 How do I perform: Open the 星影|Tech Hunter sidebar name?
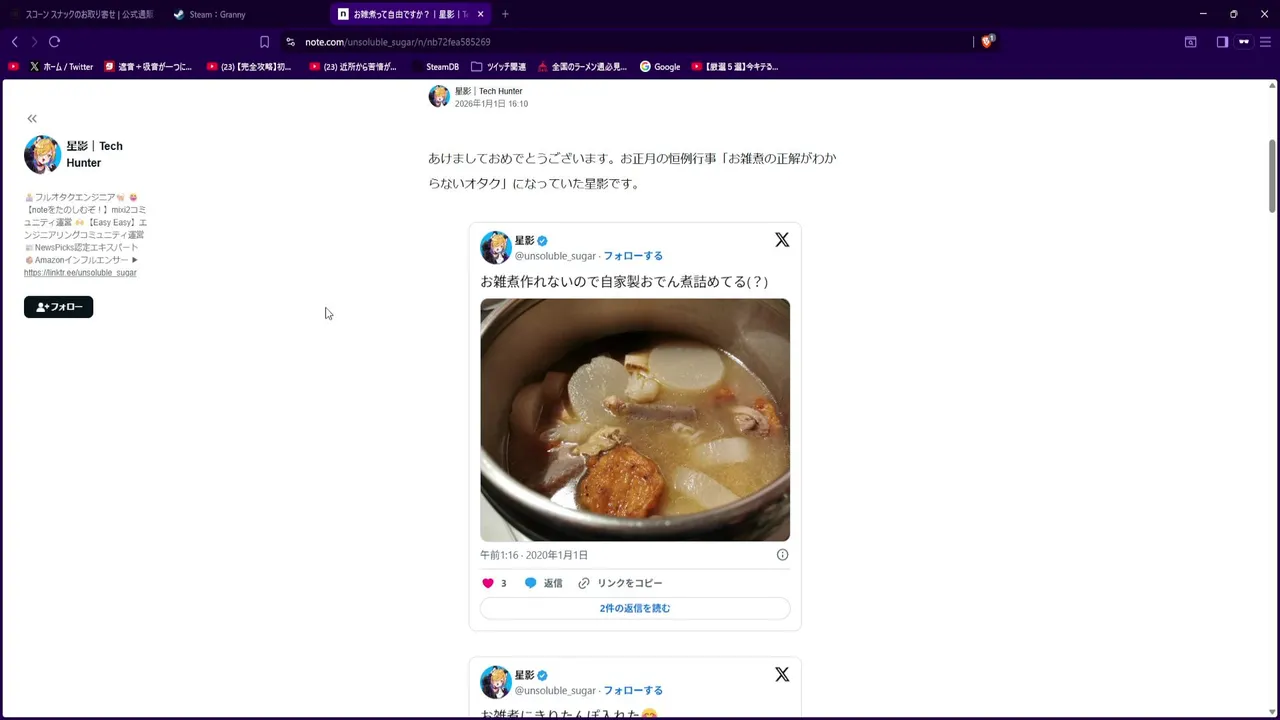(95, 154)
